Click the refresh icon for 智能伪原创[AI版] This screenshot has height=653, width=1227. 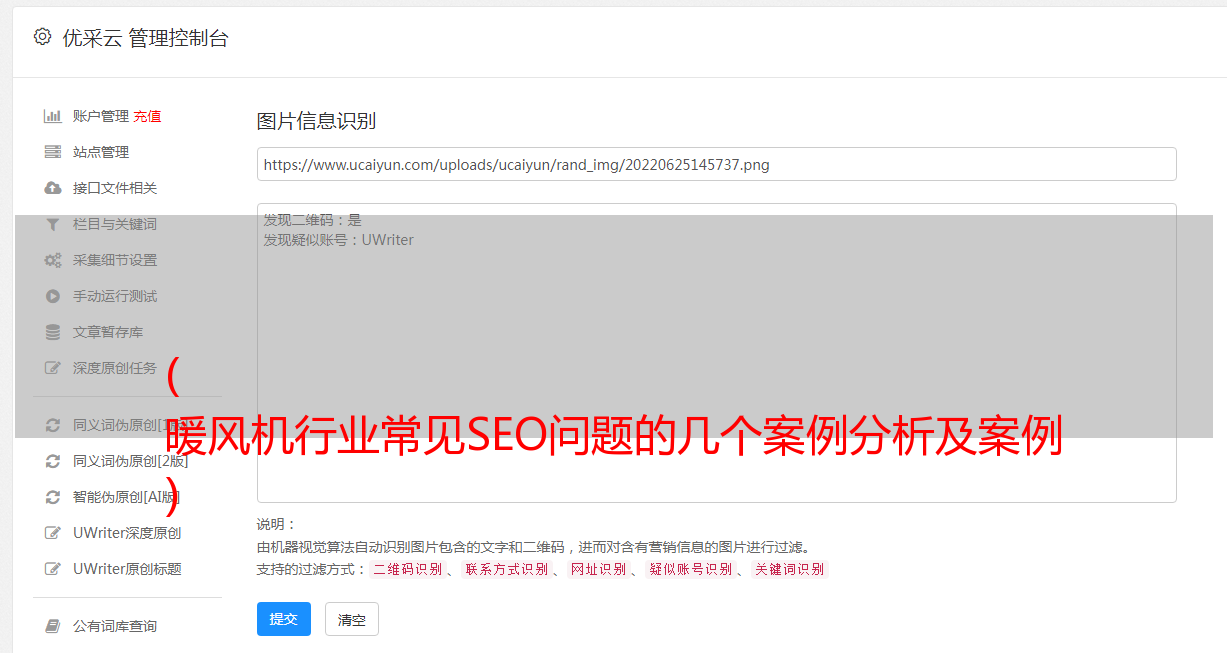coord(53,497)
